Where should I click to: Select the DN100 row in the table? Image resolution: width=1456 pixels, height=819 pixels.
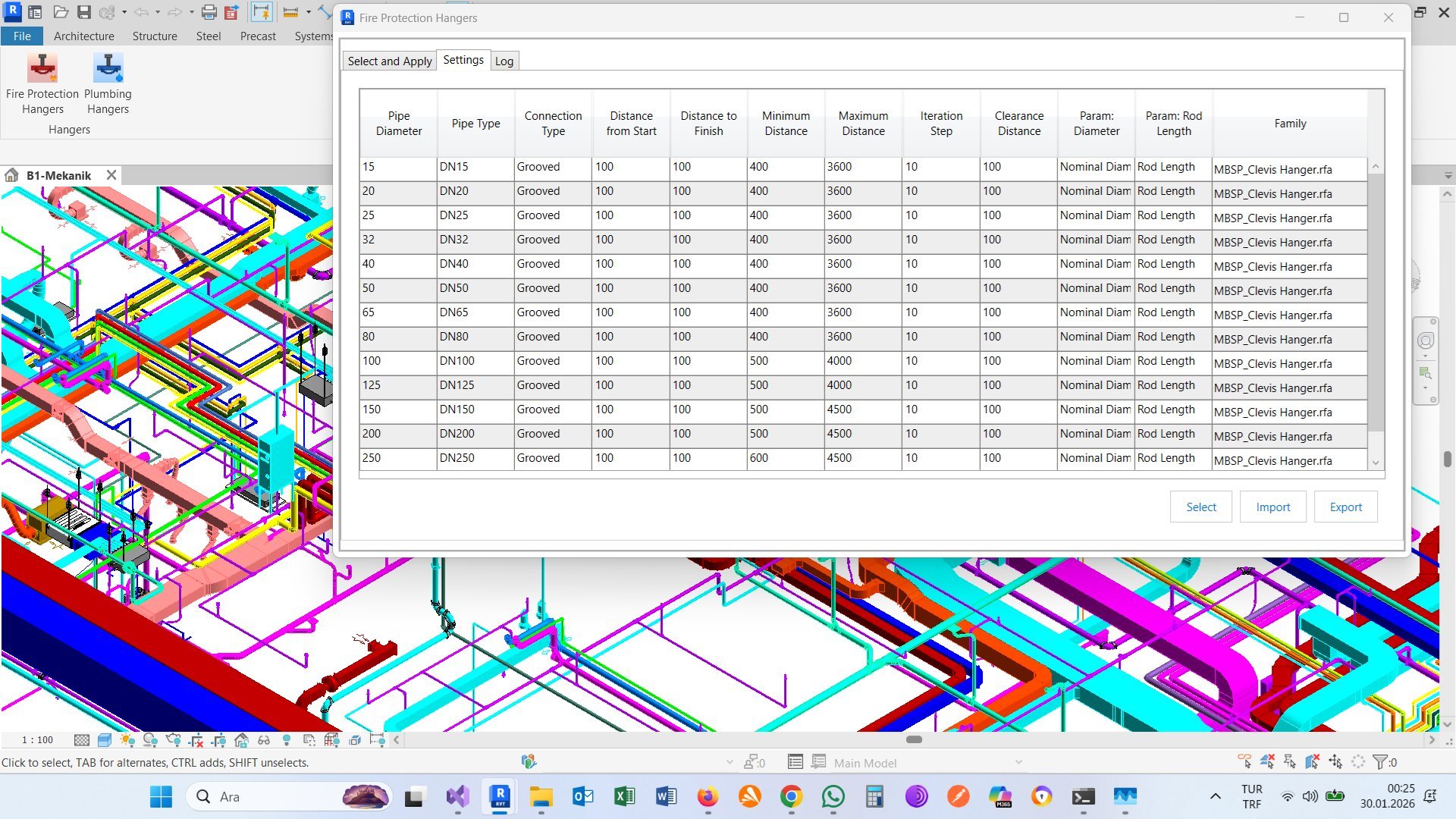(x=457, y=362)
